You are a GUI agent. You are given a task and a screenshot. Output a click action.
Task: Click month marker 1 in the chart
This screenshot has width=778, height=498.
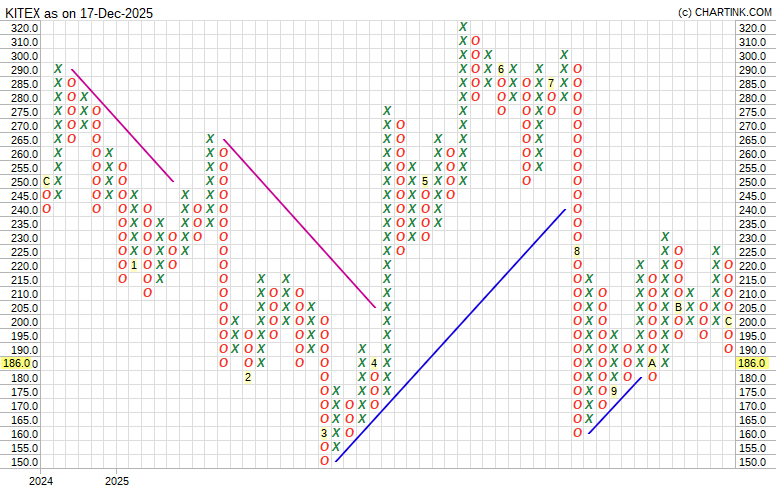134,265
